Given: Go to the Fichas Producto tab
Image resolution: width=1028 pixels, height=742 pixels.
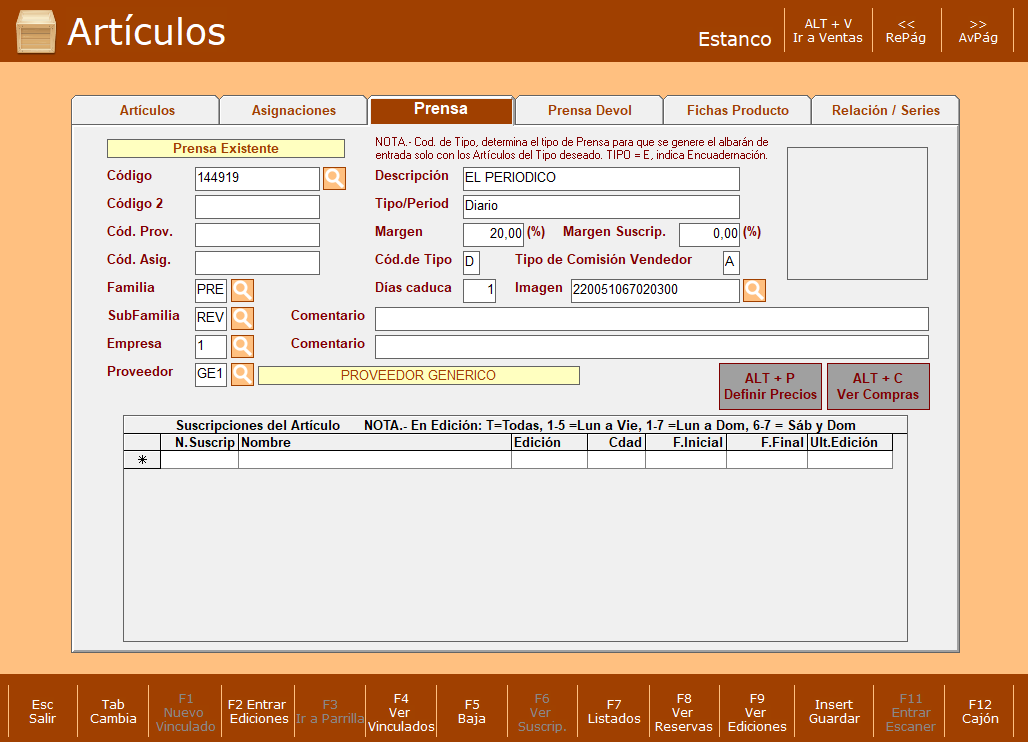Looking at the screenshot, I should pyautogui.click(x=738, y=110).
